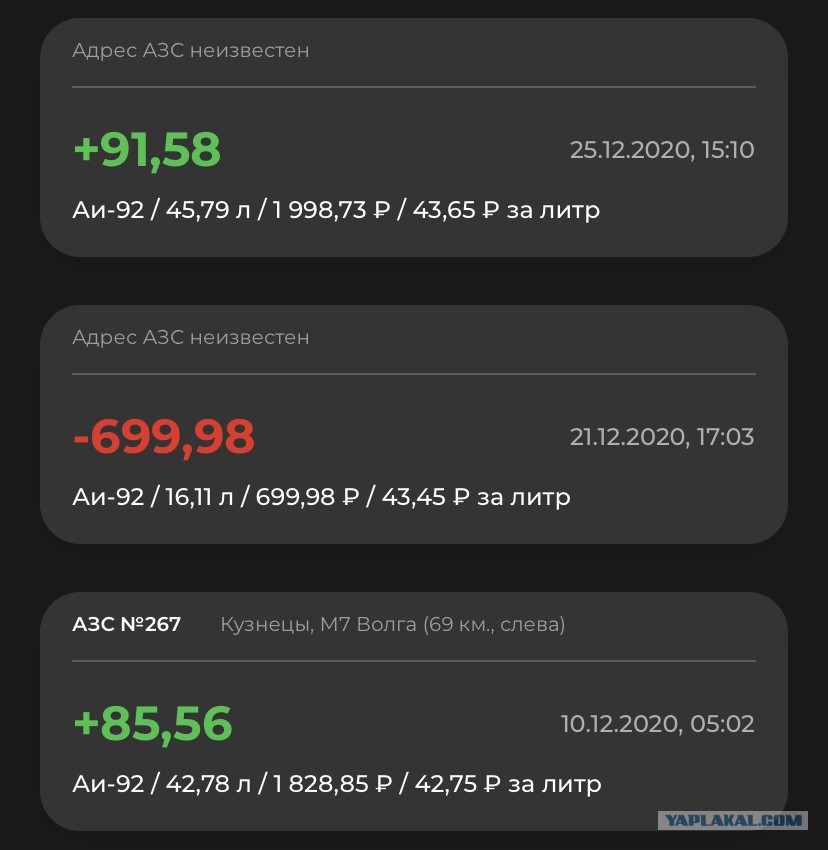
Task: Select the second "Адрес АЗС неизвестен" label
Action: [191, 337]
